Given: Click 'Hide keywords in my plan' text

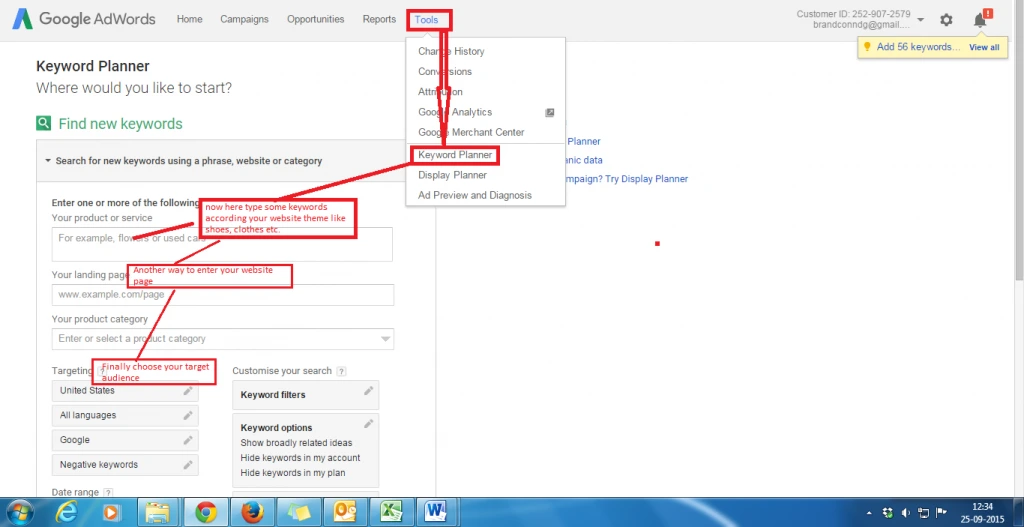Looking at the screenshot, I should click(293, 473).
